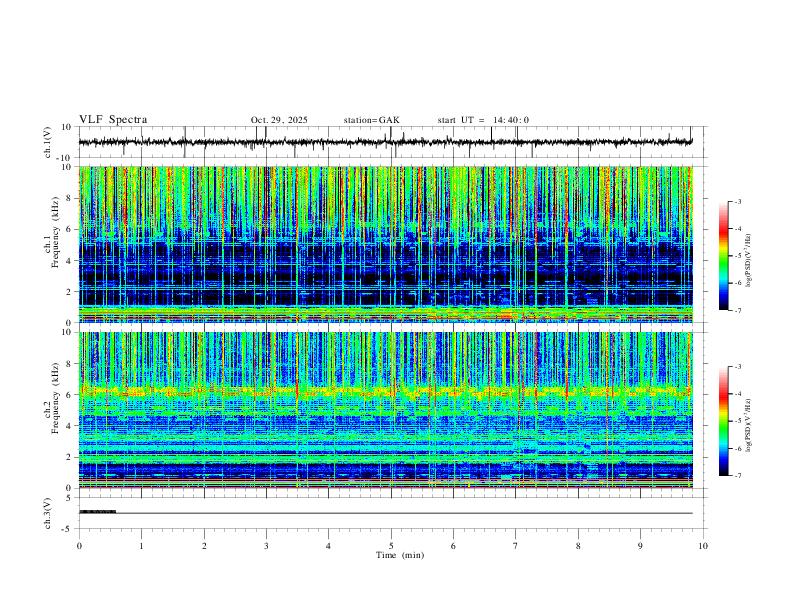Click time axis tick label "1"
Screen dimensions: 792x612
coord(141,546)
